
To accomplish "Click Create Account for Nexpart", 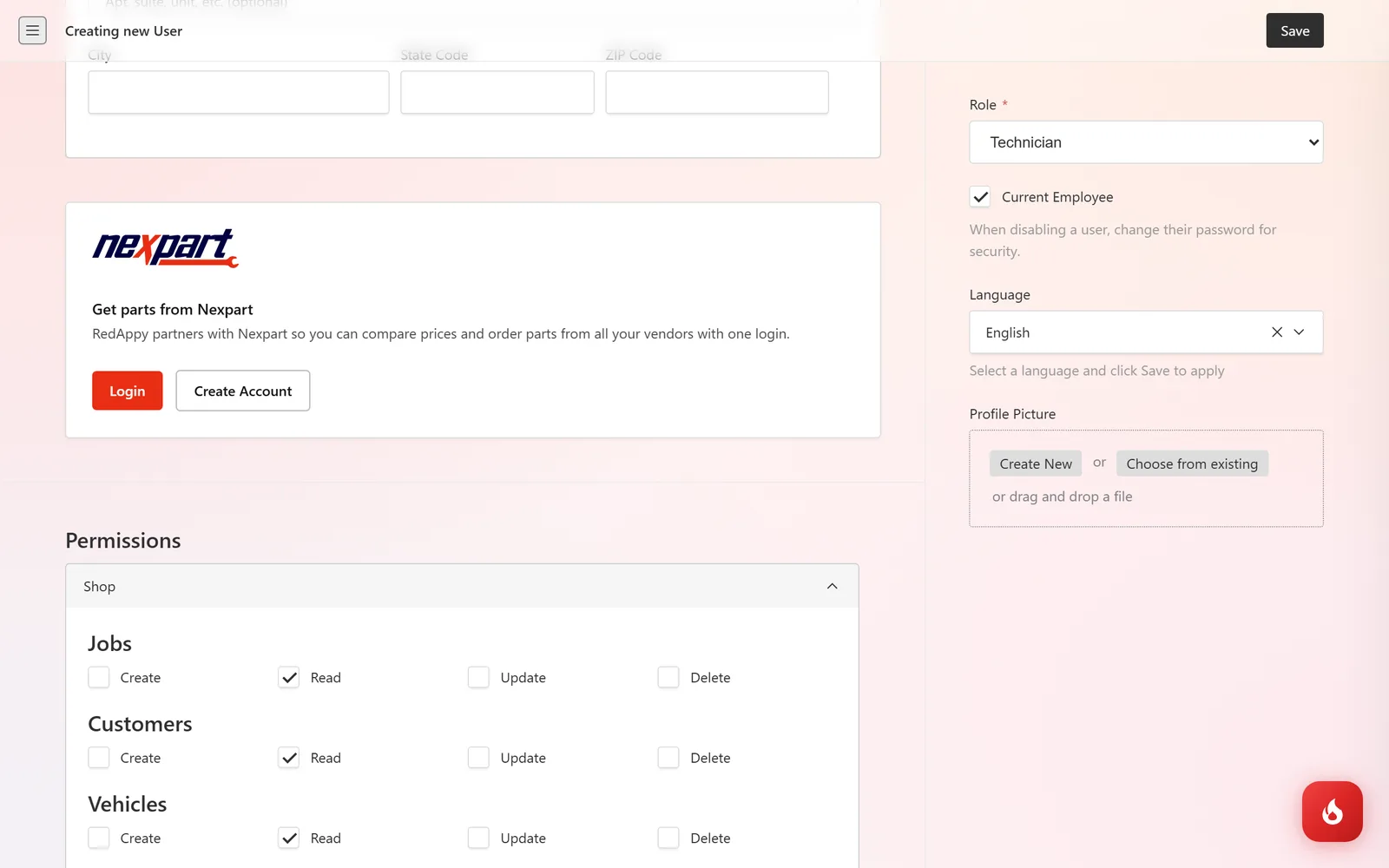I will pos(243,391).
